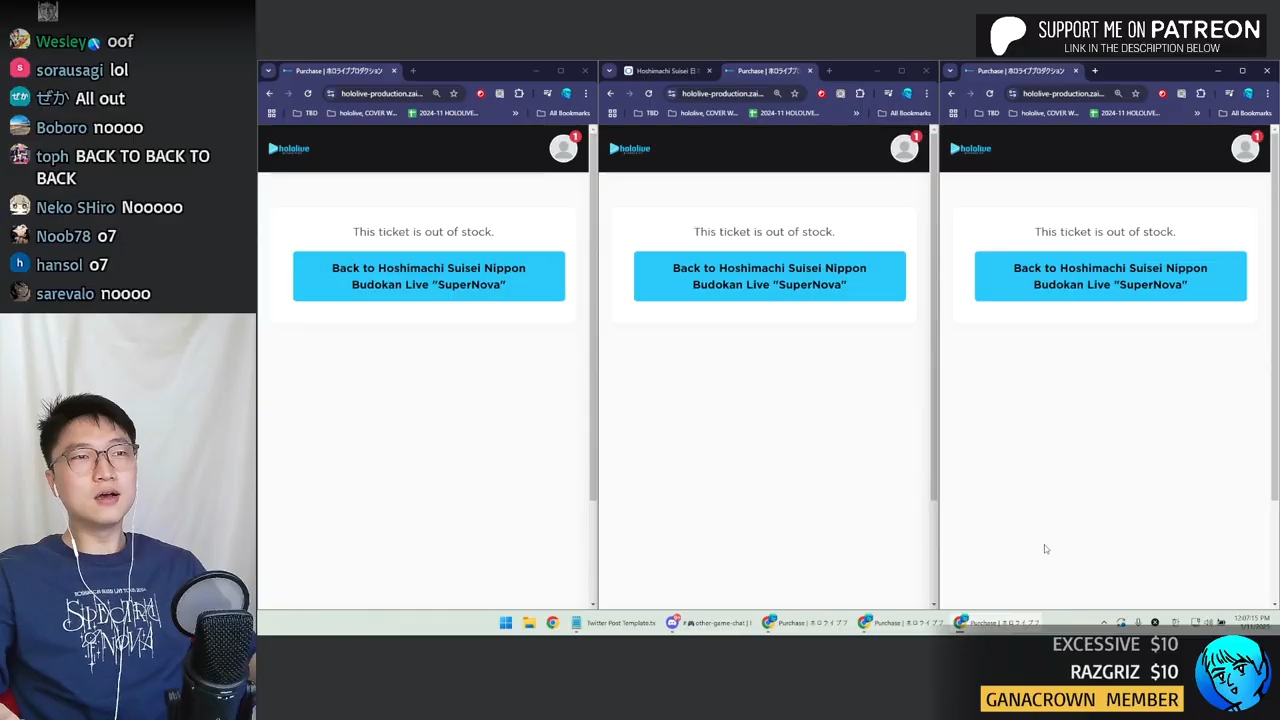Screen dimensions: 1280x720
Task: Open the Extensions puzzle icon in the left window
Action: click(519, 93)
